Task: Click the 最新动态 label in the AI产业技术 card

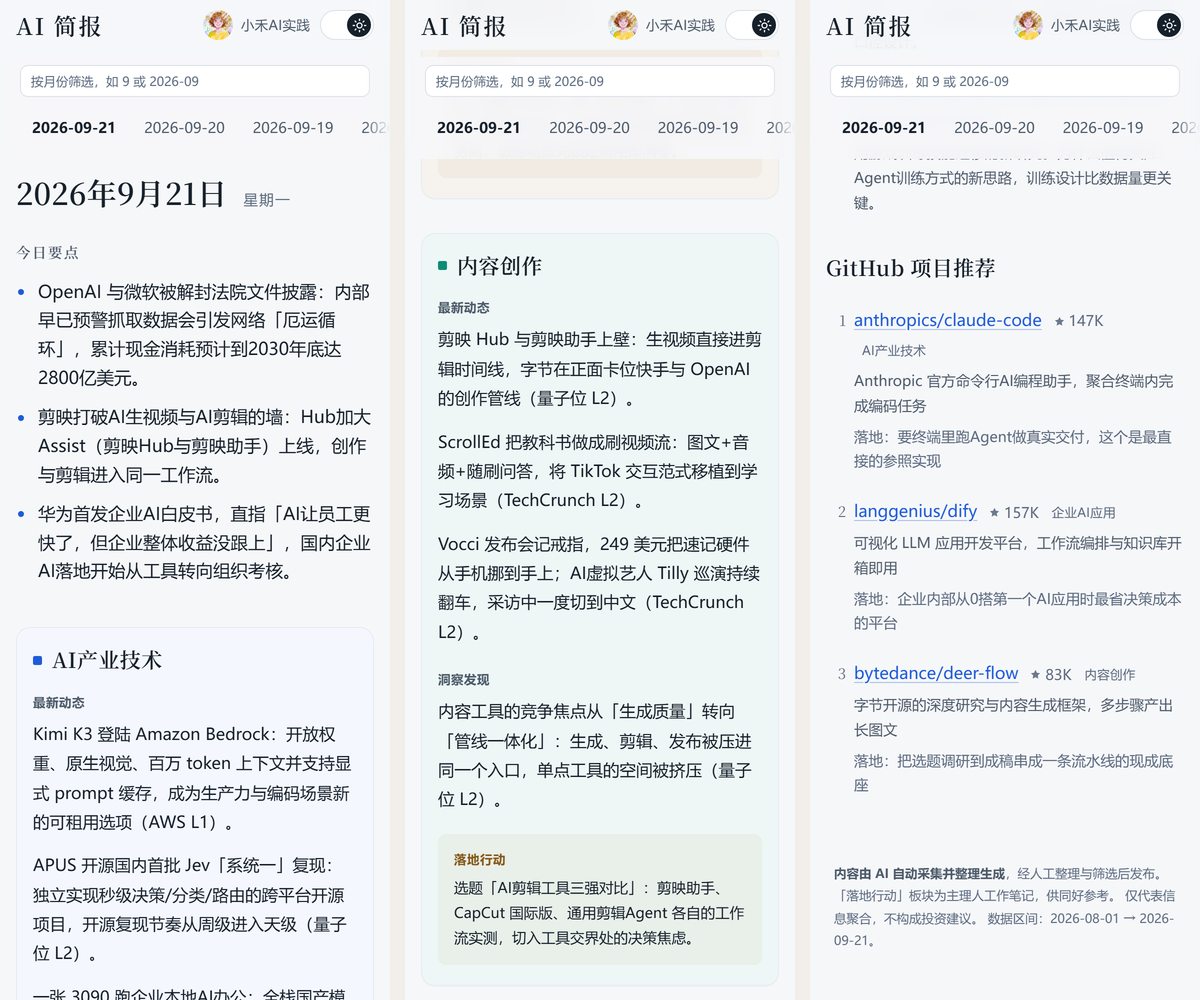Action: click(59, 703)
